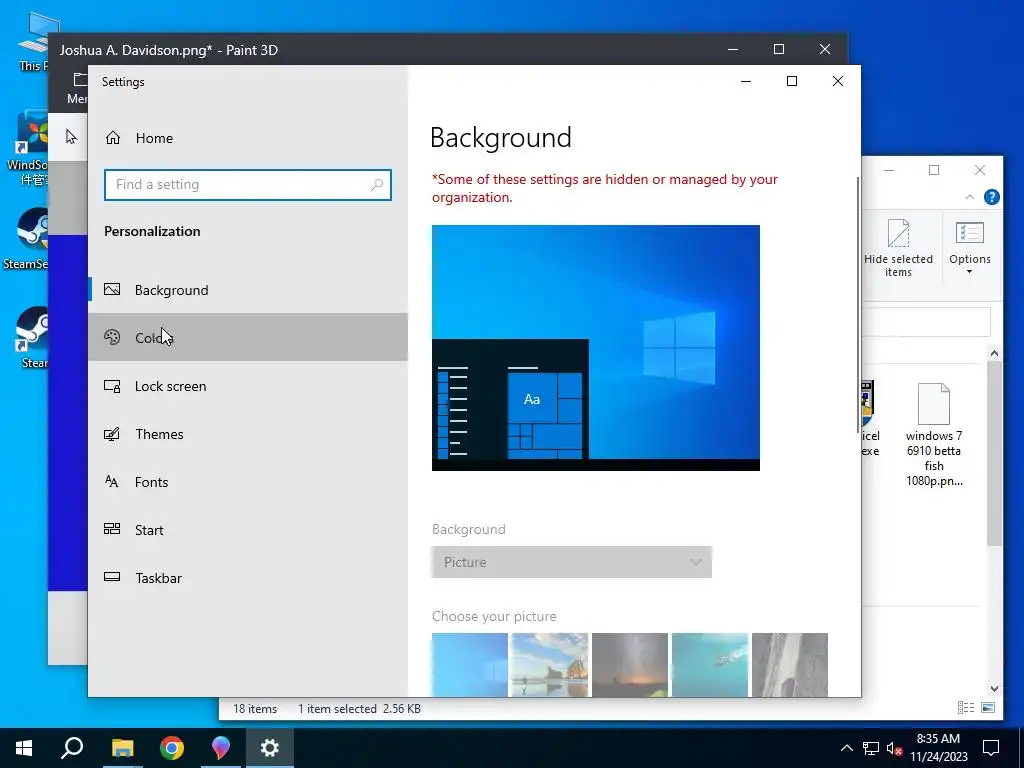Maximize the Paint 3D window
Image resolution: width=1024 pixels, height=768 pixels.
tap(778, 50)
